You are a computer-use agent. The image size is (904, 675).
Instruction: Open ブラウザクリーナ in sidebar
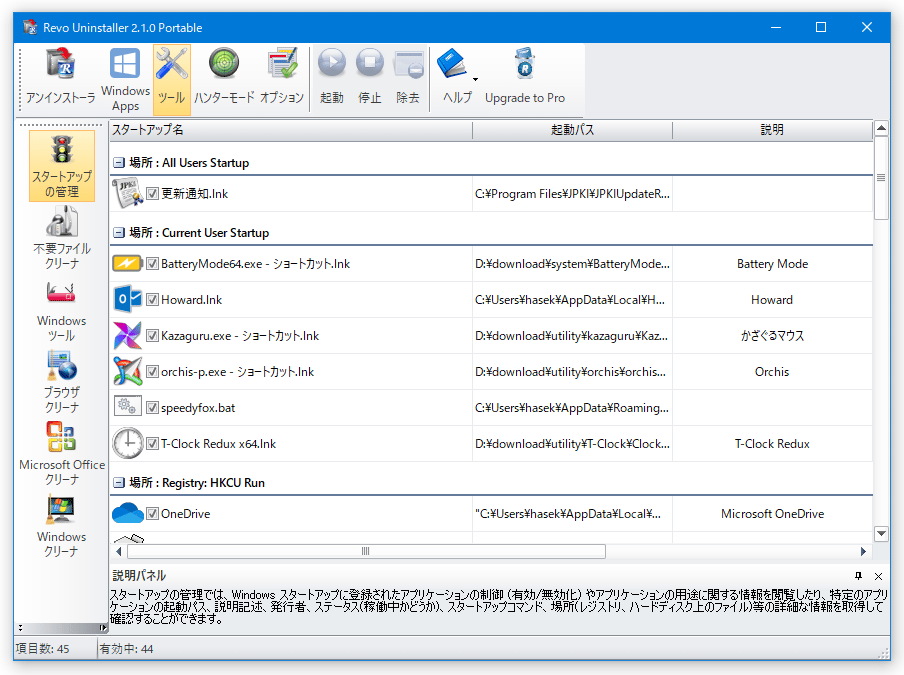(62, 382)
